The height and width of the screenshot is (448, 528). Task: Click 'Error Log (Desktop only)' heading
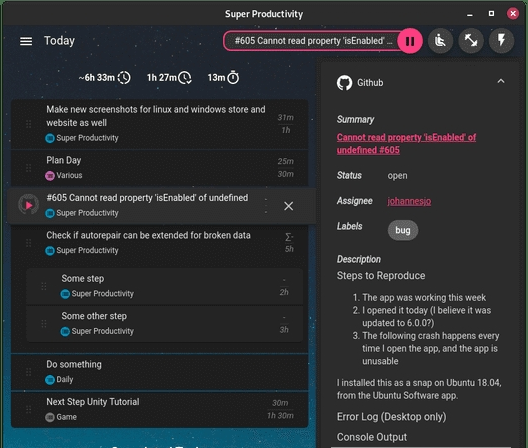pos(391,417)
